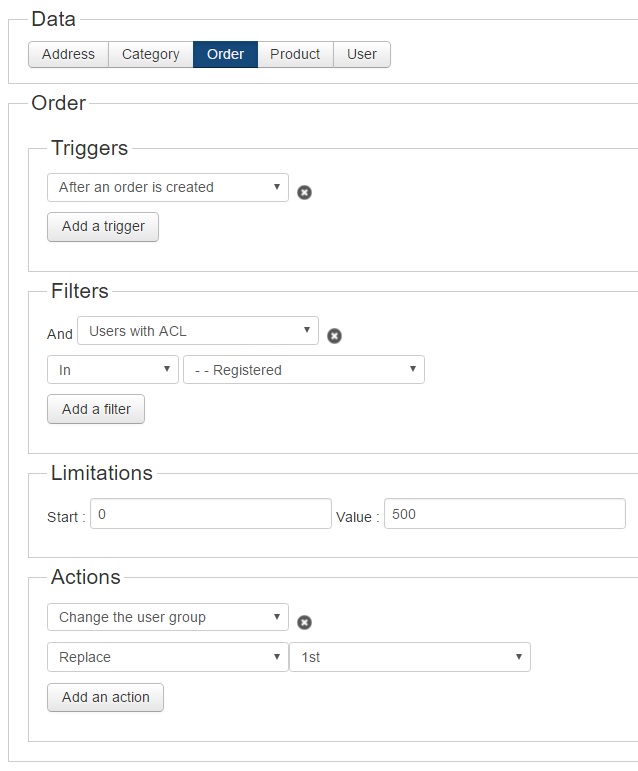
Task: Switch to the Address data tab
Action: pos(68,54)
